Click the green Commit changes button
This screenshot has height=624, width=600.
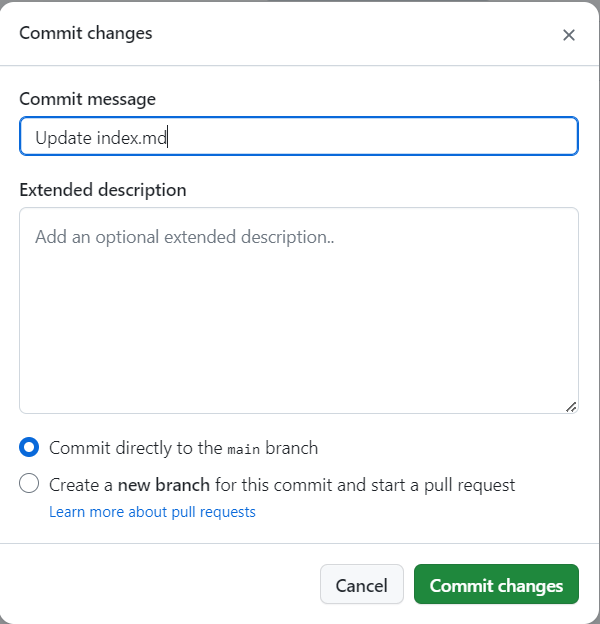(496, 584)
